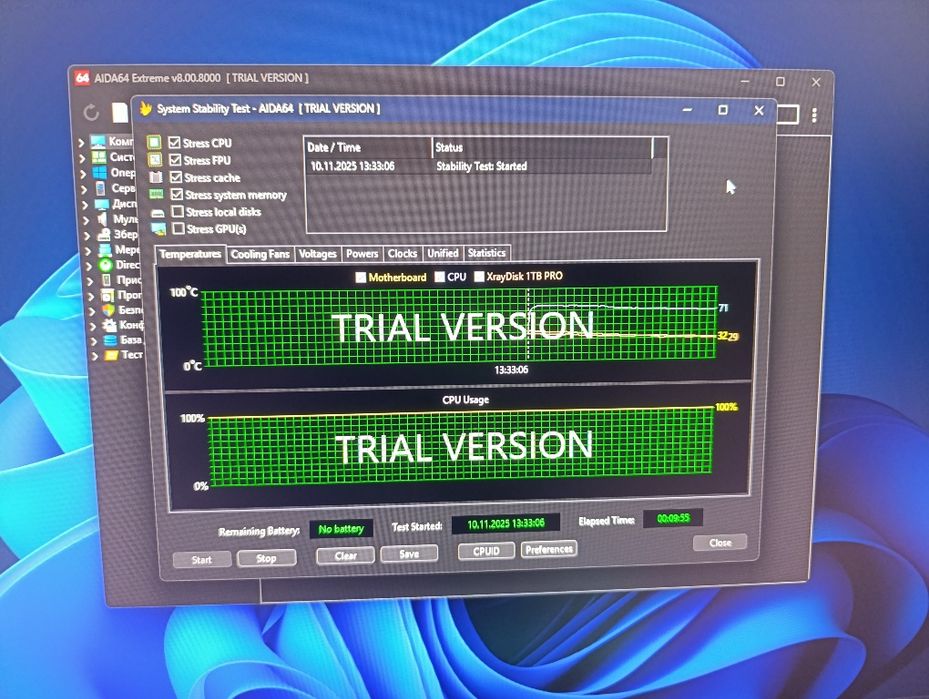Open the three-dot menu in AIDA64 Extreme window
The height and width of the screenshot is (699, 929).
click(815, 114)
